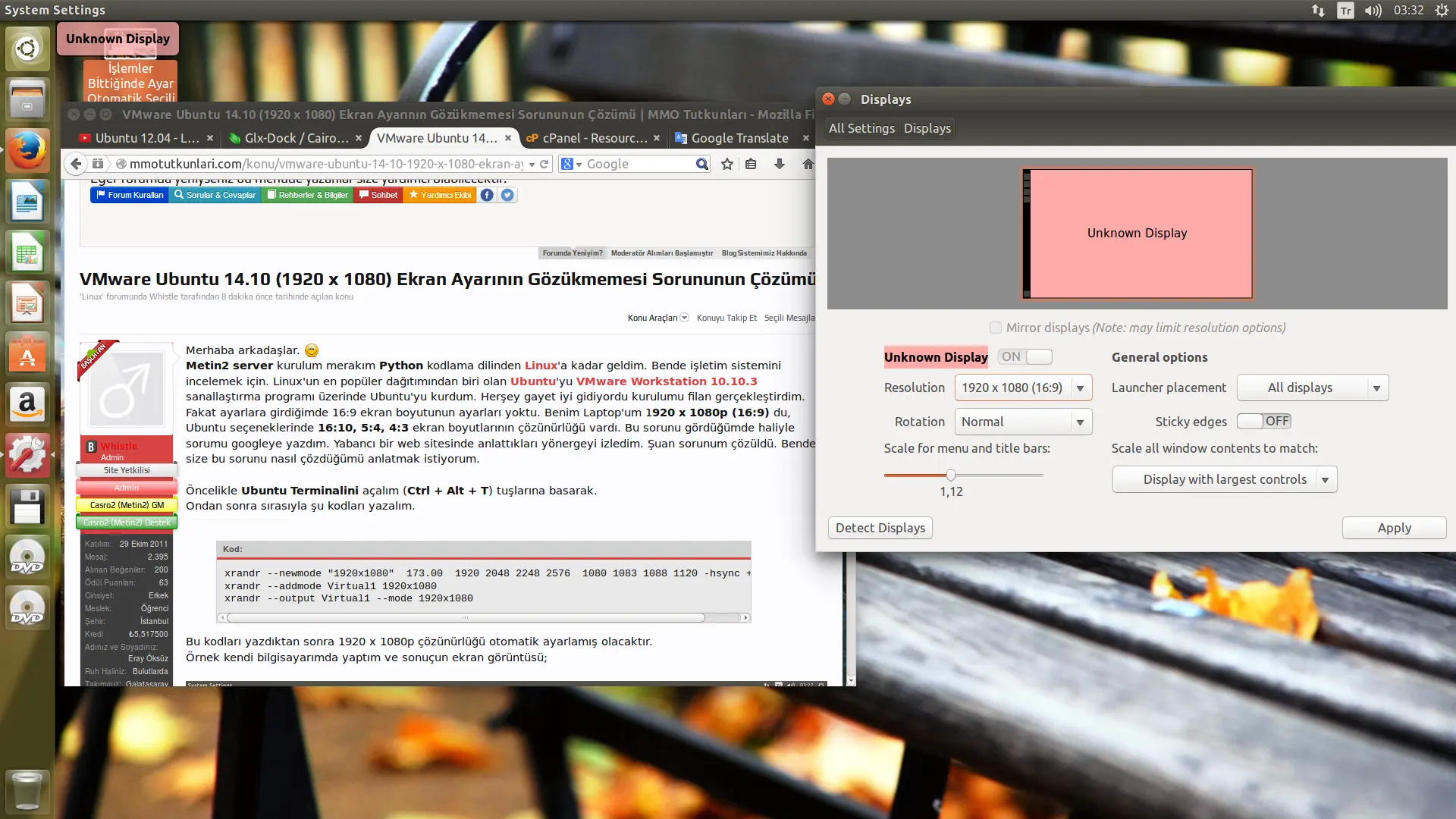Go back in Firefox
Screen dimensions: 1456x819
coord(76,164)
